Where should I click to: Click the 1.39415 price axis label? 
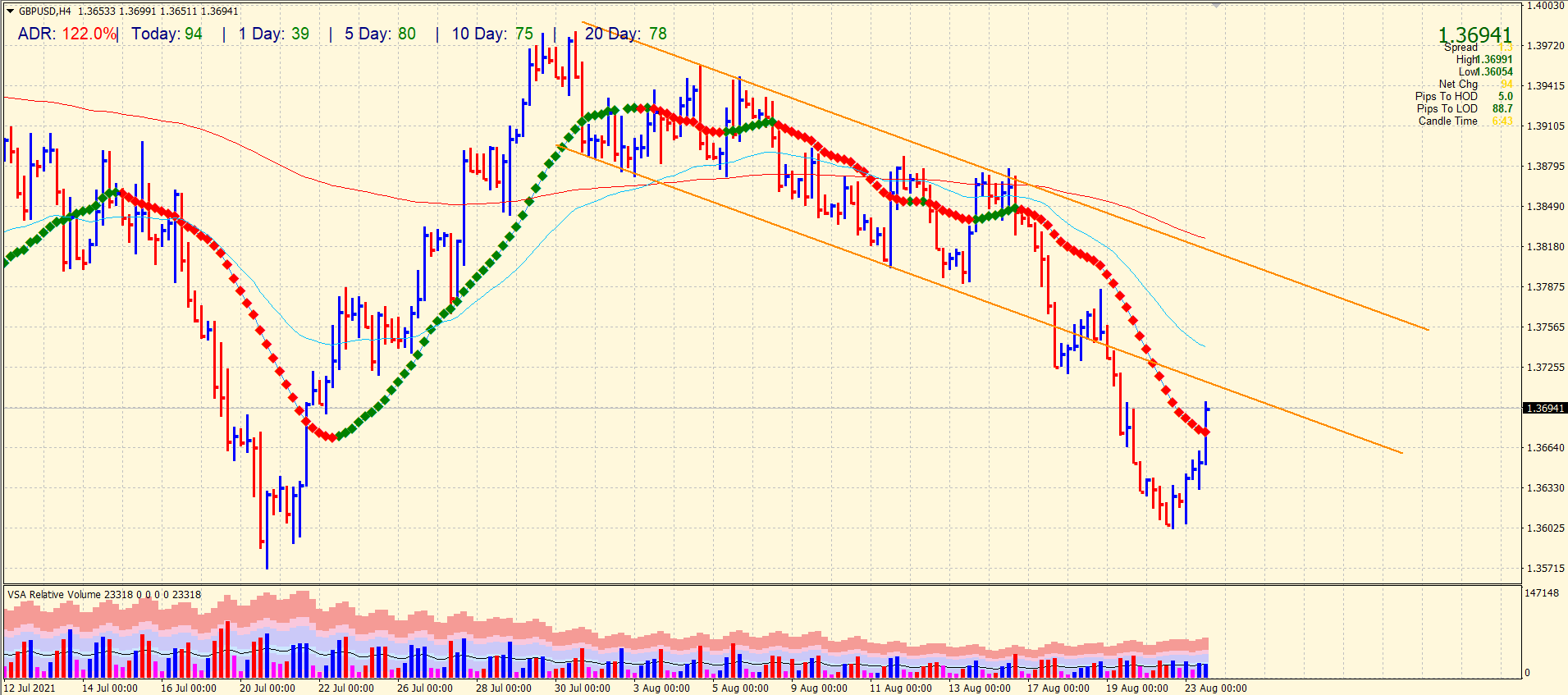click(x=1545, y=85)
